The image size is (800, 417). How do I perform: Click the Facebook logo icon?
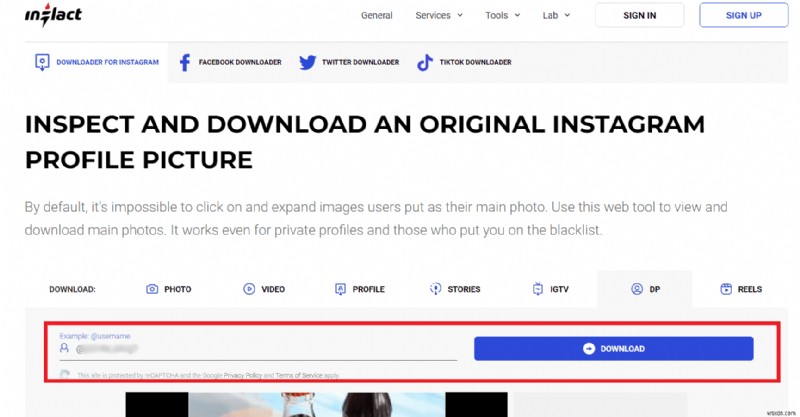[185, 62]
